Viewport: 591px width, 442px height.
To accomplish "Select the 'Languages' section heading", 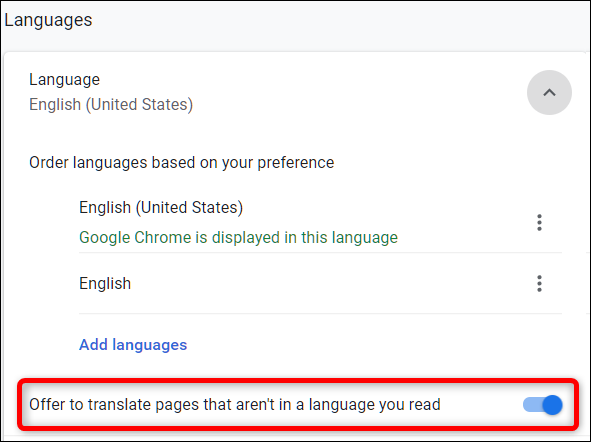I will [x=48, y=20].
